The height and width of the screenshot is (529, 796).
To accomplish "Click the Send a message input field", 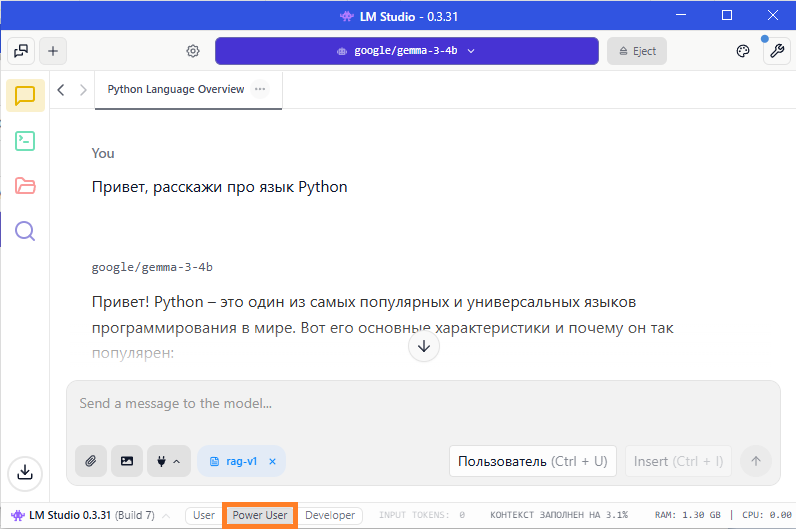I will click(x=420, y=405).
